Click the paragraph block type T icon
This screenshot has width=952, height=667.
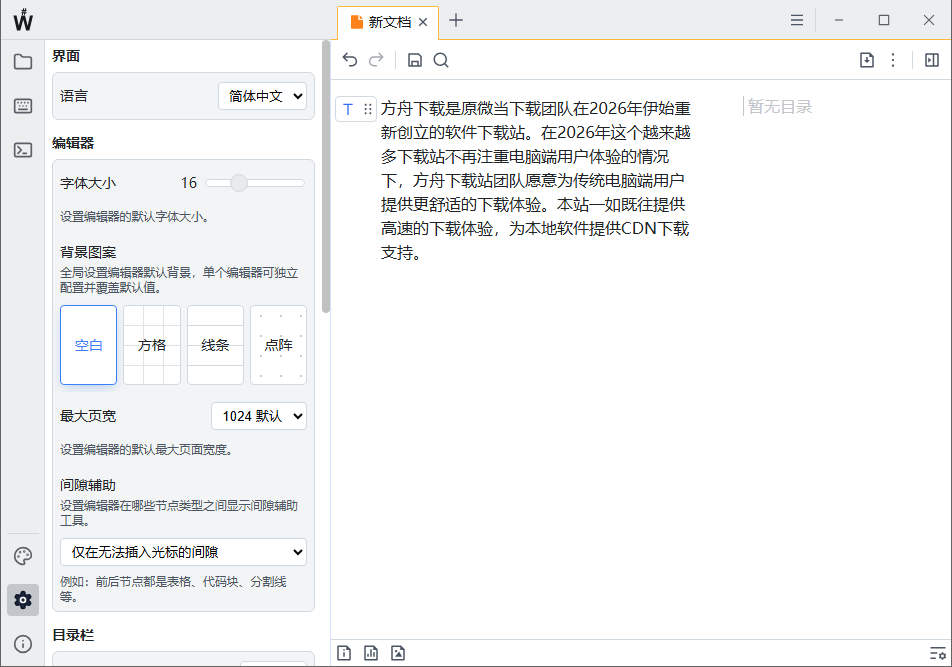click(x=348, y=109)
